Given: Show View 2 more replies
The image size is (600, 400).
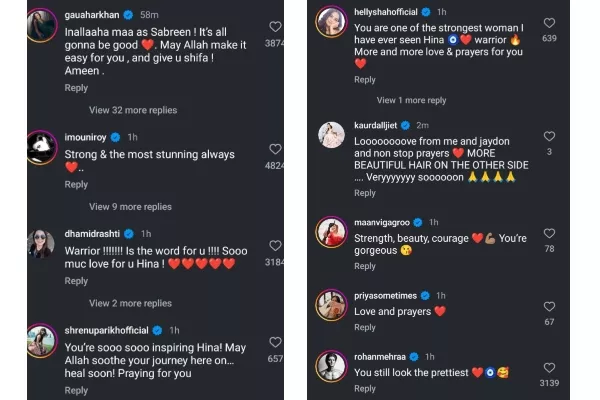Looking at the screenshot, I should click(x=130, y=303).
